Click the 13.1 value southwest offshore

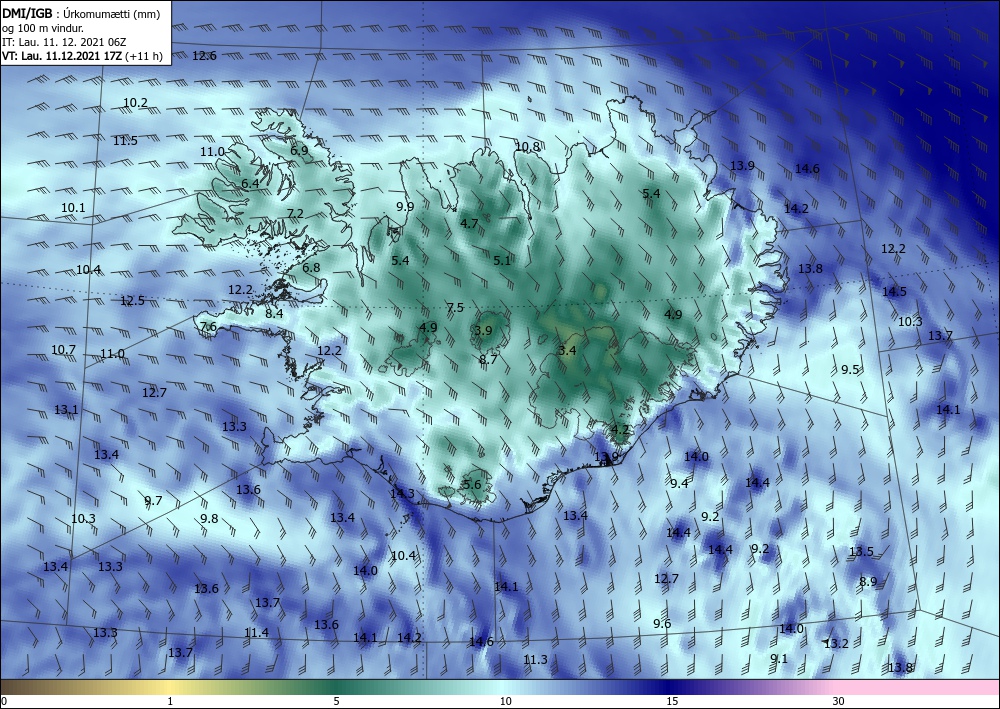[x=66, y=410]
